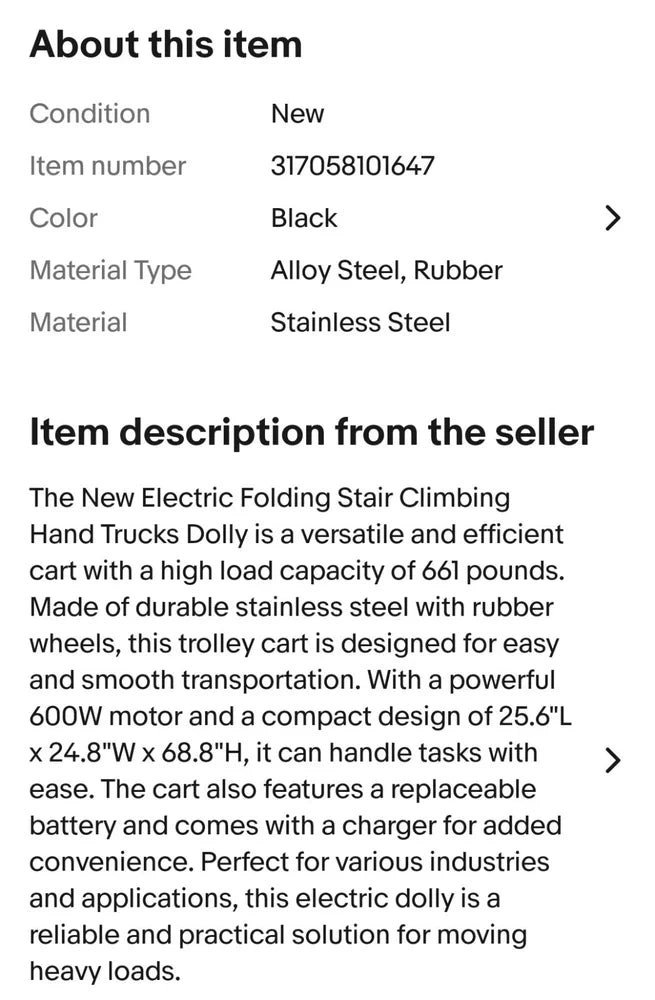
Task: Open full seller description via the lower chevron
Action: 613,760
